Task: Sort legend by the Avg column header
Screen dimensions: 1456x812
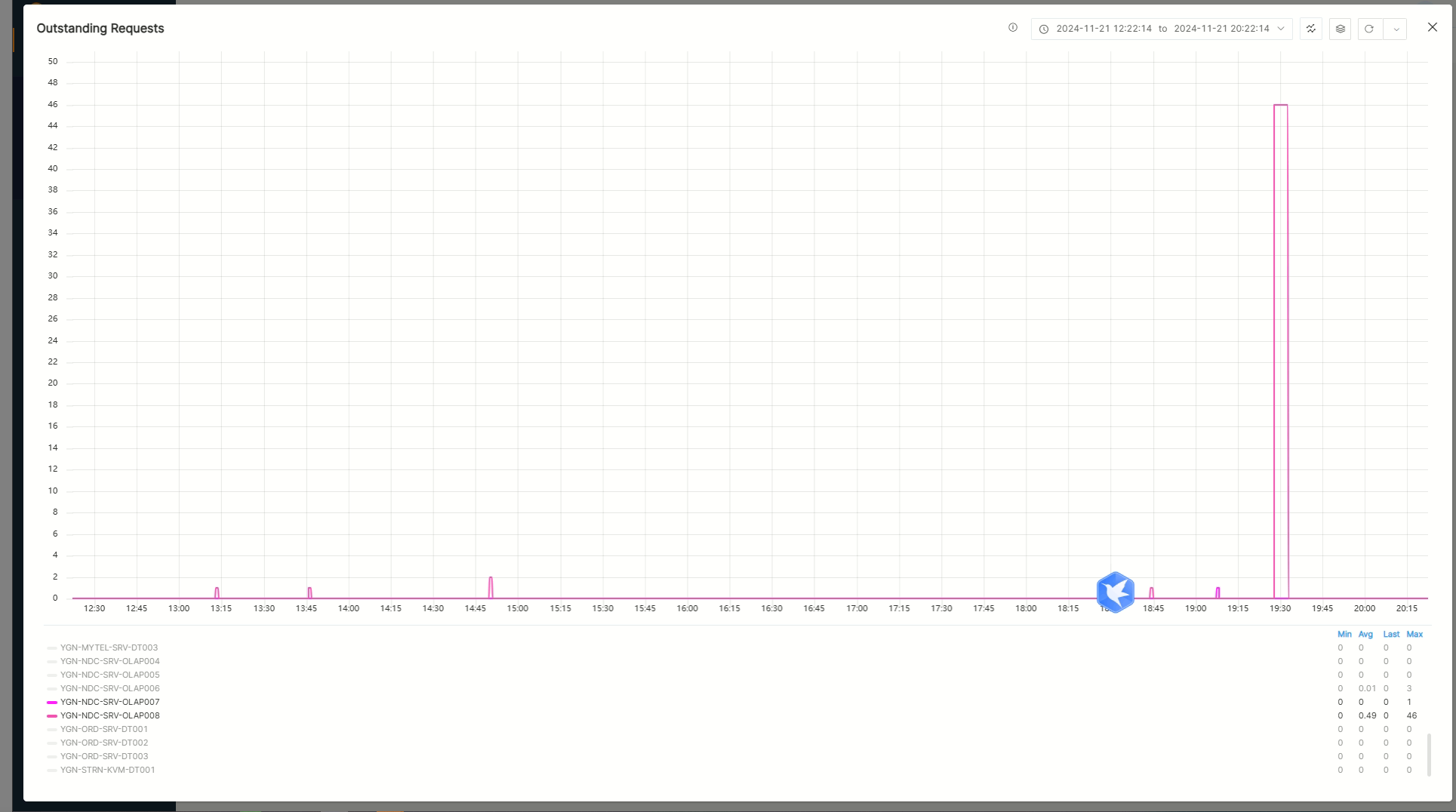Action: click(1365, 635)
